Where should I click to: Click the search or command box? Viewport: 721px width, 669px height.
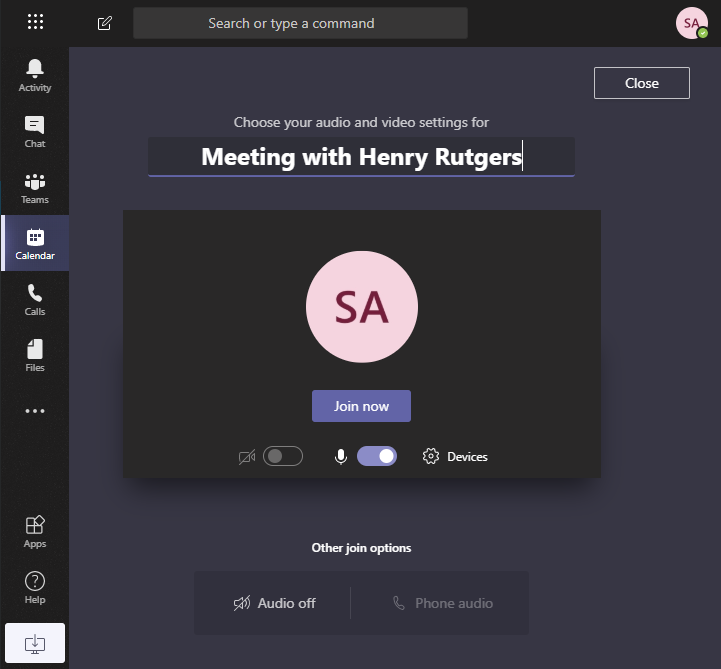[x=300, y=23]
